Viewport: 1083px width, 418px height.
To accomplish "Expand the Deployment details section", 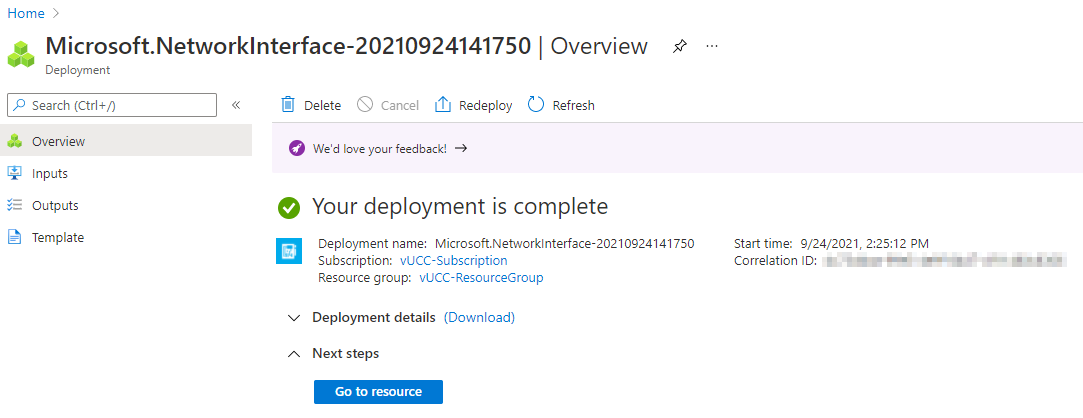I will 293,318.
